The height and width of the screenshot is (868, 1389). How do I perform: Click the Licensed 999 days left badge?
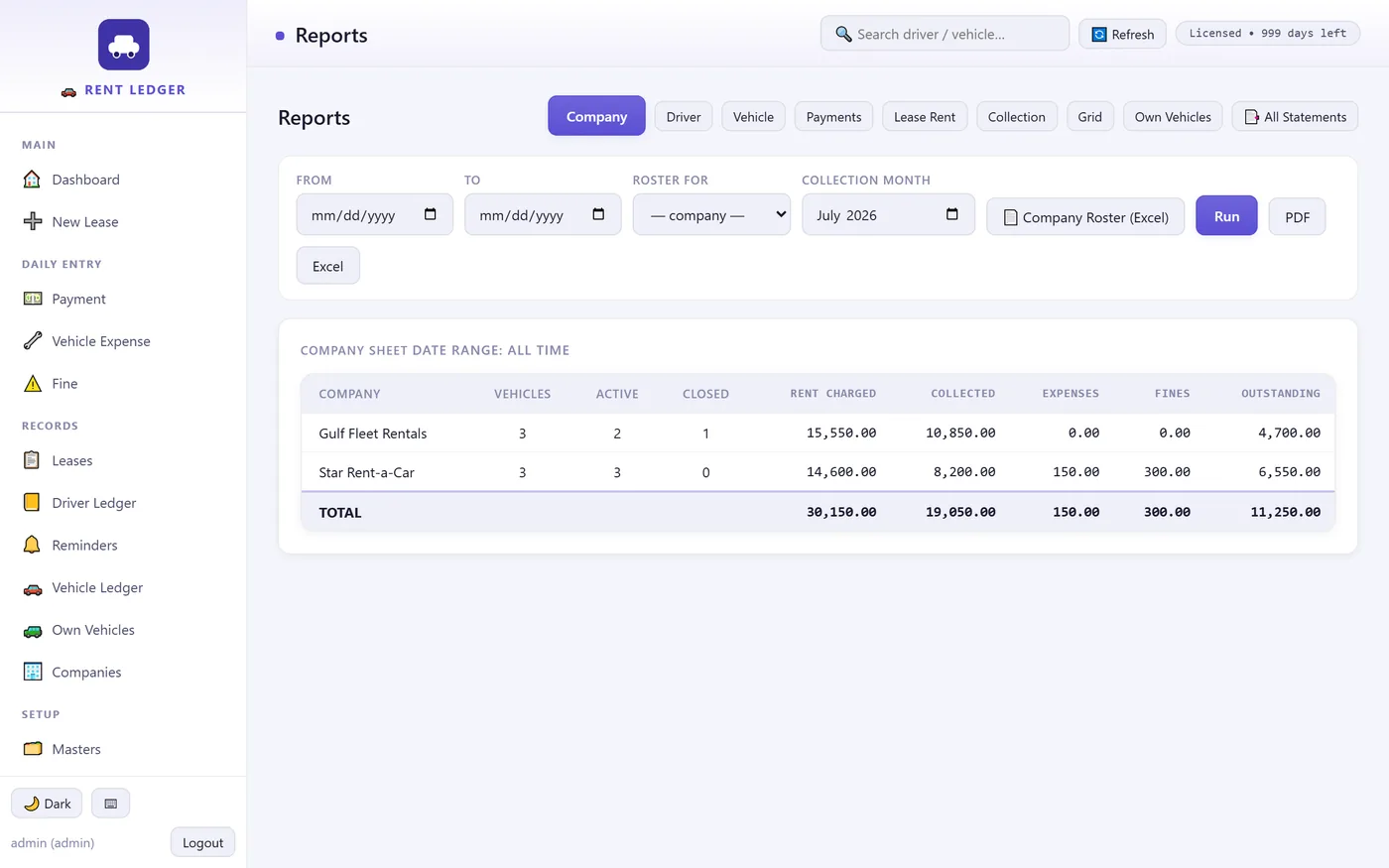tap(1268, 33)
